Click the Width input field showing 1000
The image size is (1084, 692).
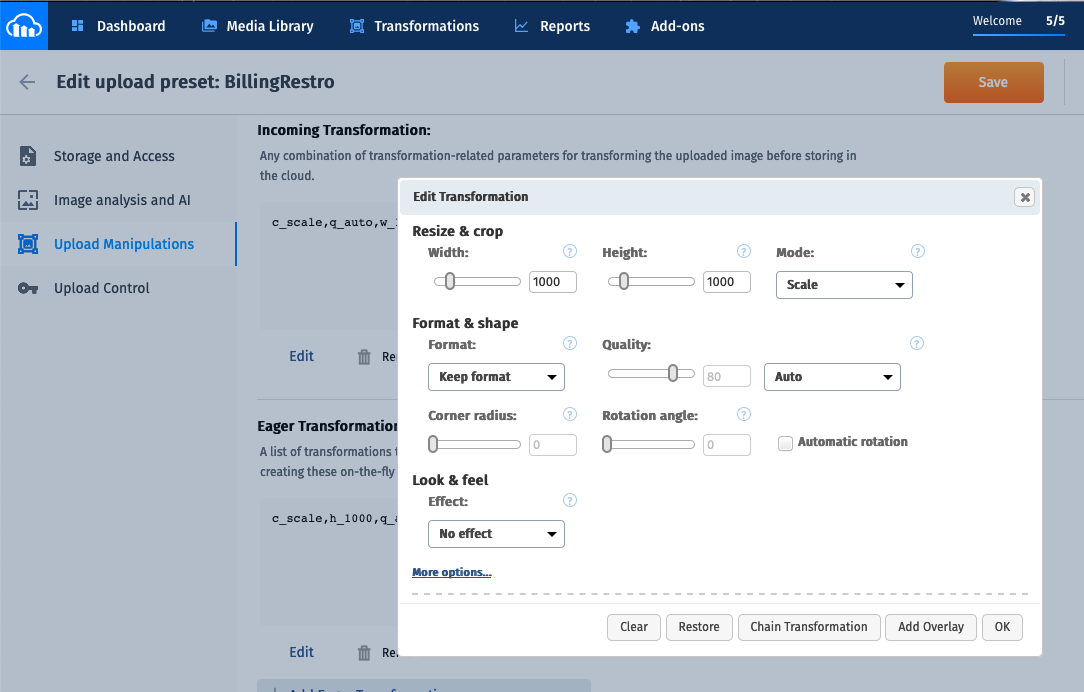click(553, 282)
